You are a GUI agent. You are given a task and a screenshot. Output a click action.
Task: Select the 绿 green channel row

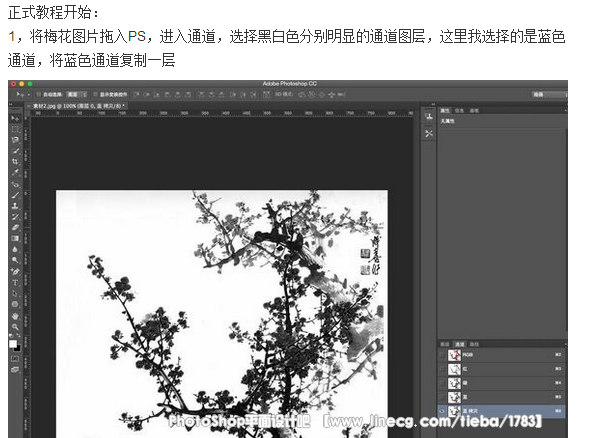(502, 383)
